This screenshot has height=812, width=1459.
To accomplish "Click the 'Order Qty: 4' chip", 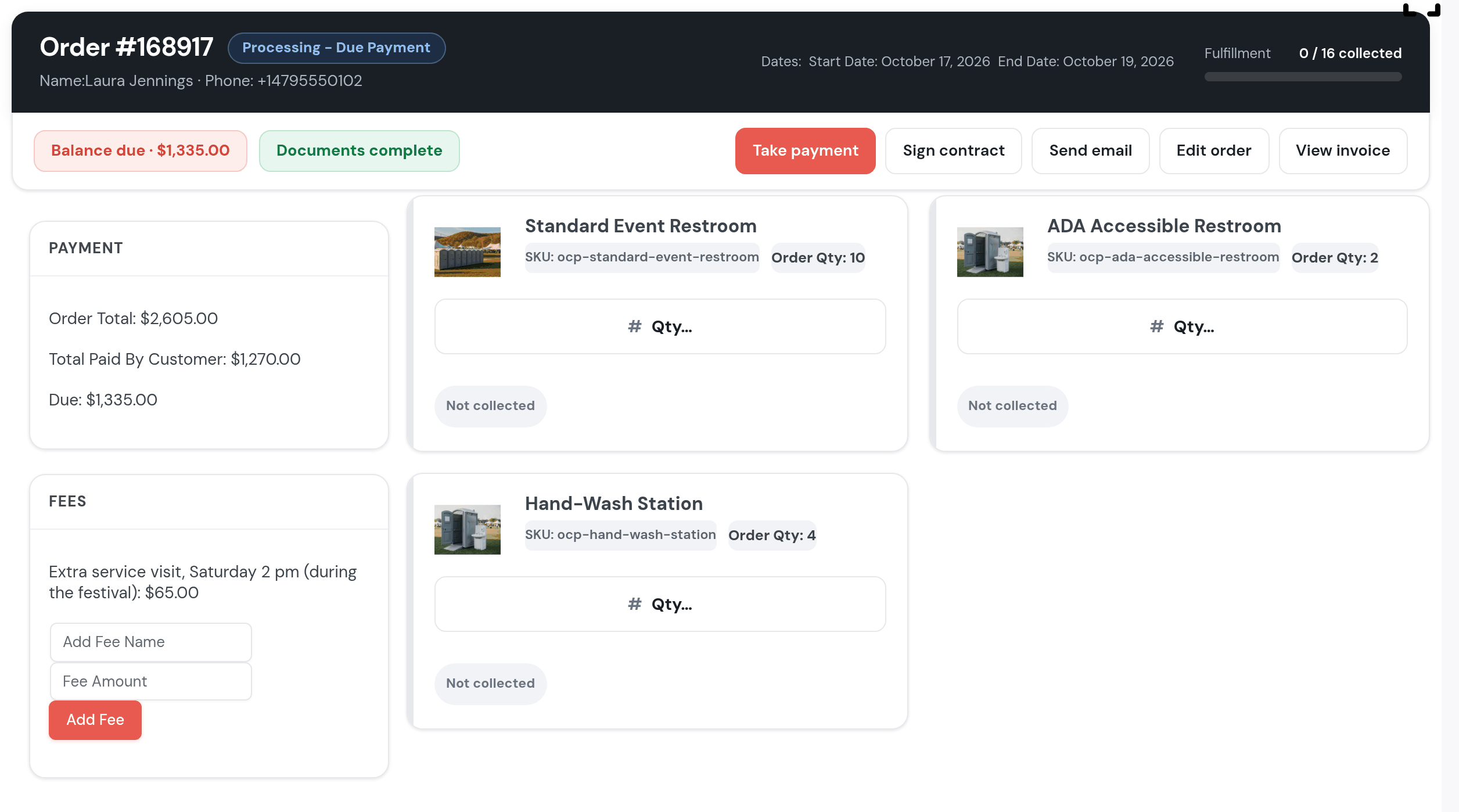I will 772,536.
